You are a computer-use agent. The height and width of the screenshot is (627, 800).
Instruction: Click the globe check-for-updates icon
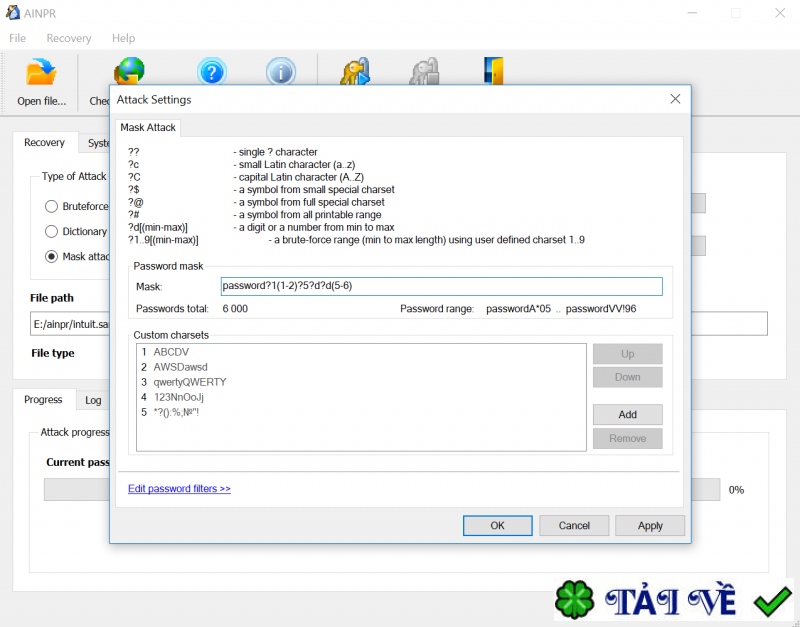129,71
